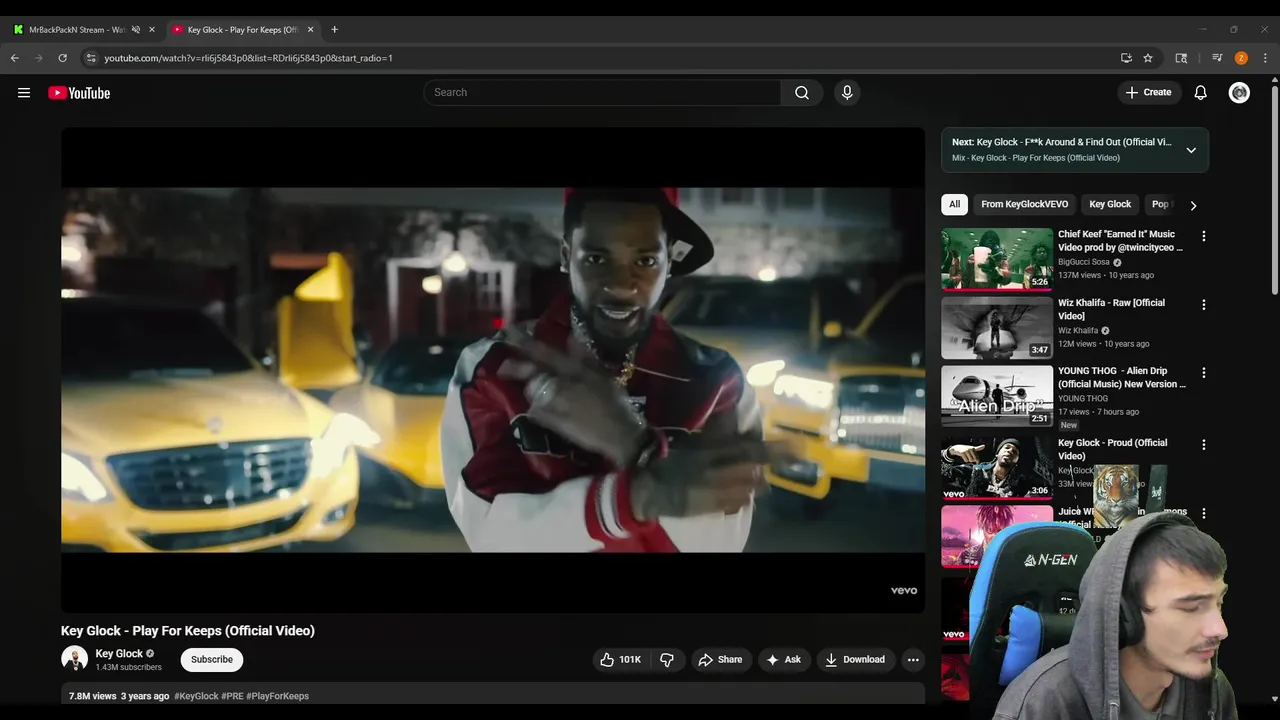Open Chrome media controls icon
Screen dimensions: 1280x720
1217,58
